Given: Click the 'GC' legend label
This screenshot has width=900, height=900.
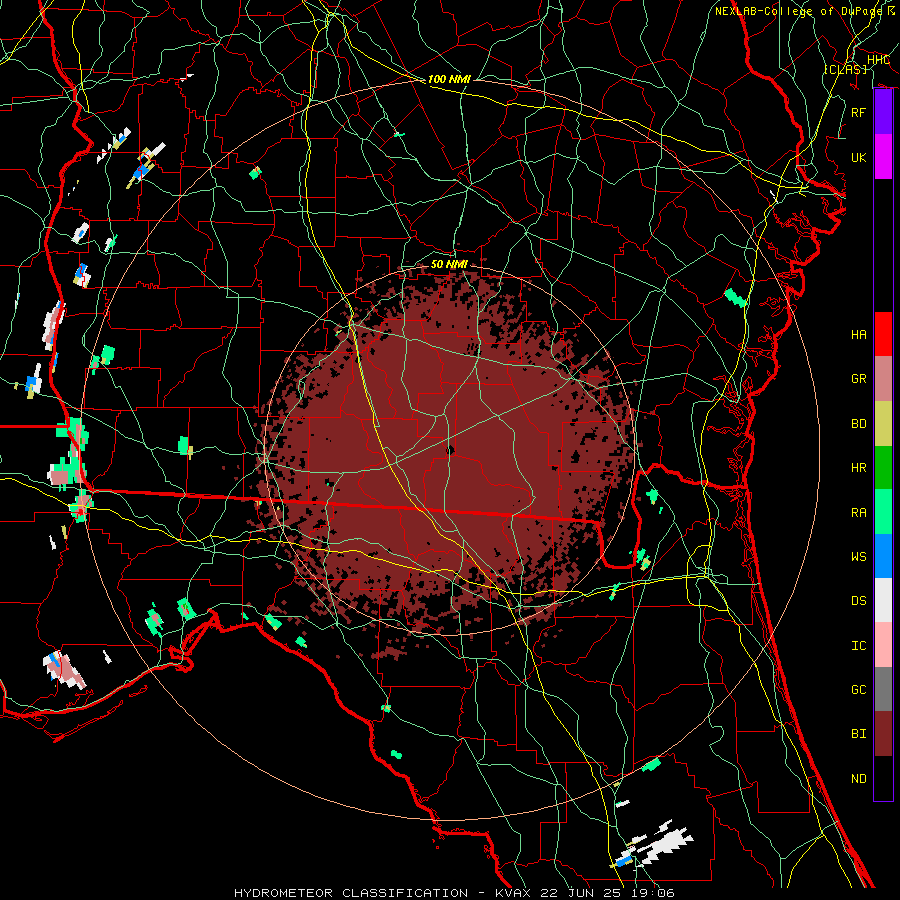Looking at the screenshot, I should [x=859, y=690].
